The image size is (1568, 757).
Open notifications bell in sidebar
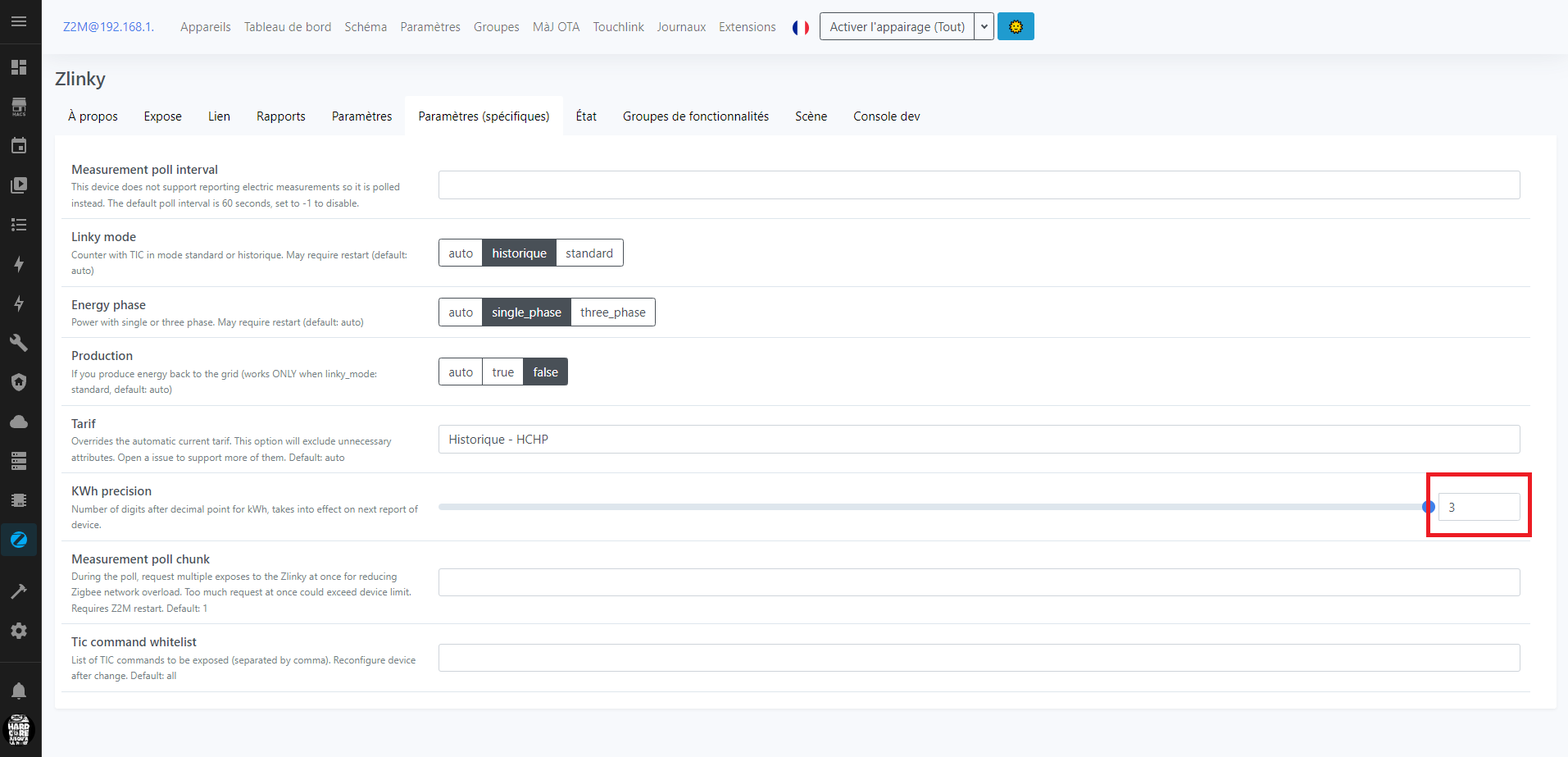[x=19, y=691]
